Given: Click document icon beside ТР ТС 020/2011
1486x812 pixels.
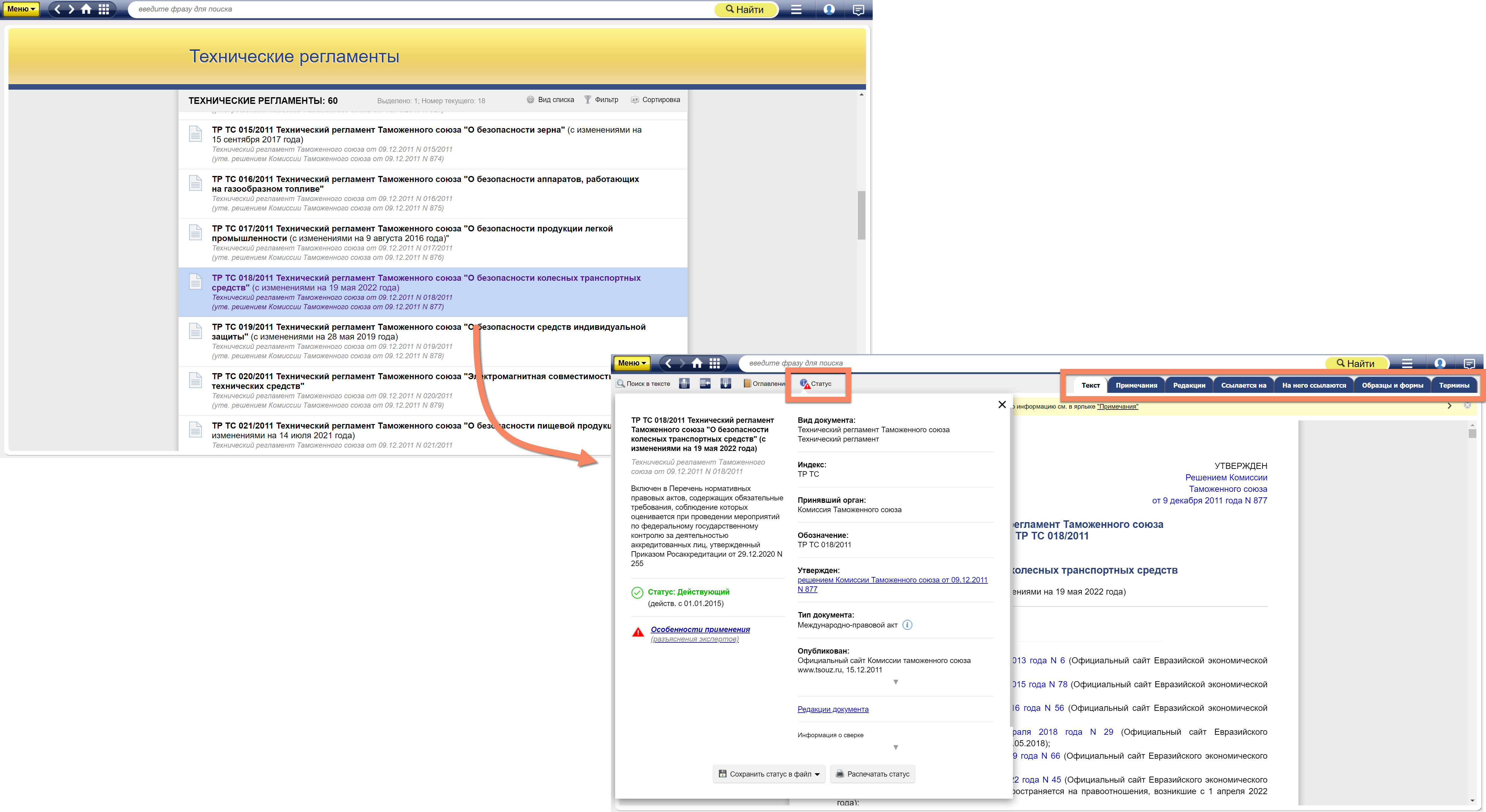Looking at the screenshot, I should [195, 380].
